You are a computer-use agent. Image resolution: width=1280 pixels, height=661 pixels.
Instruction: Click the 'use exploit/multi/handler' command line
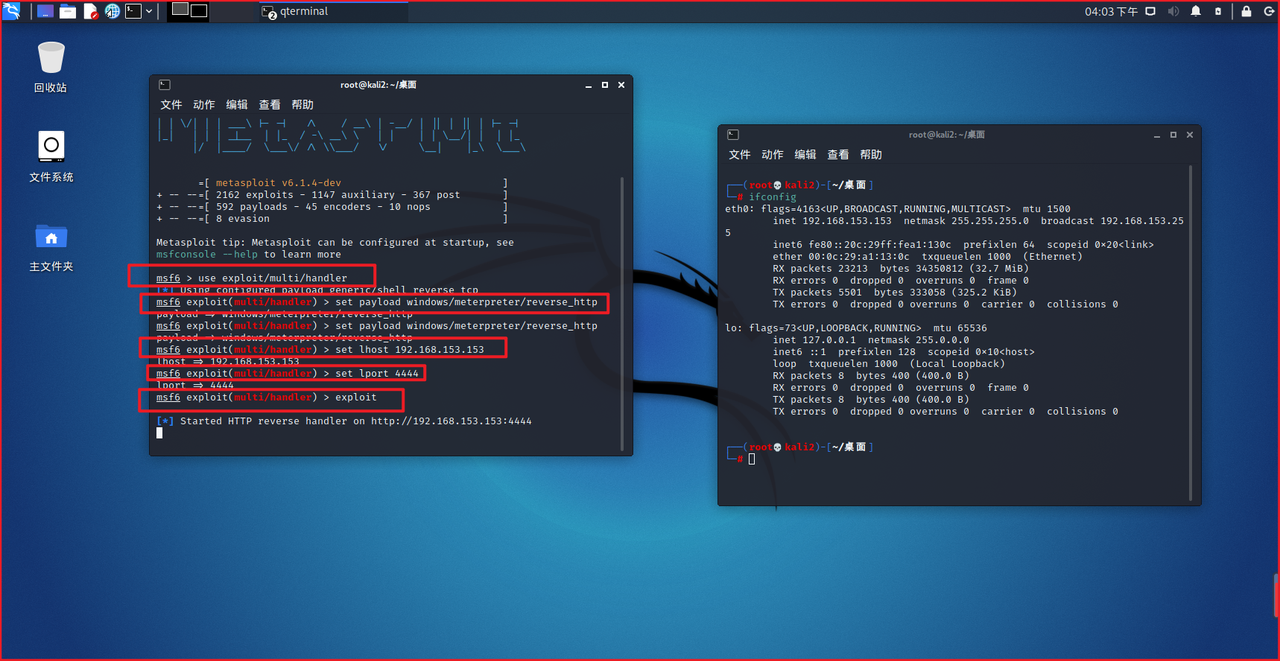point(252,278)
